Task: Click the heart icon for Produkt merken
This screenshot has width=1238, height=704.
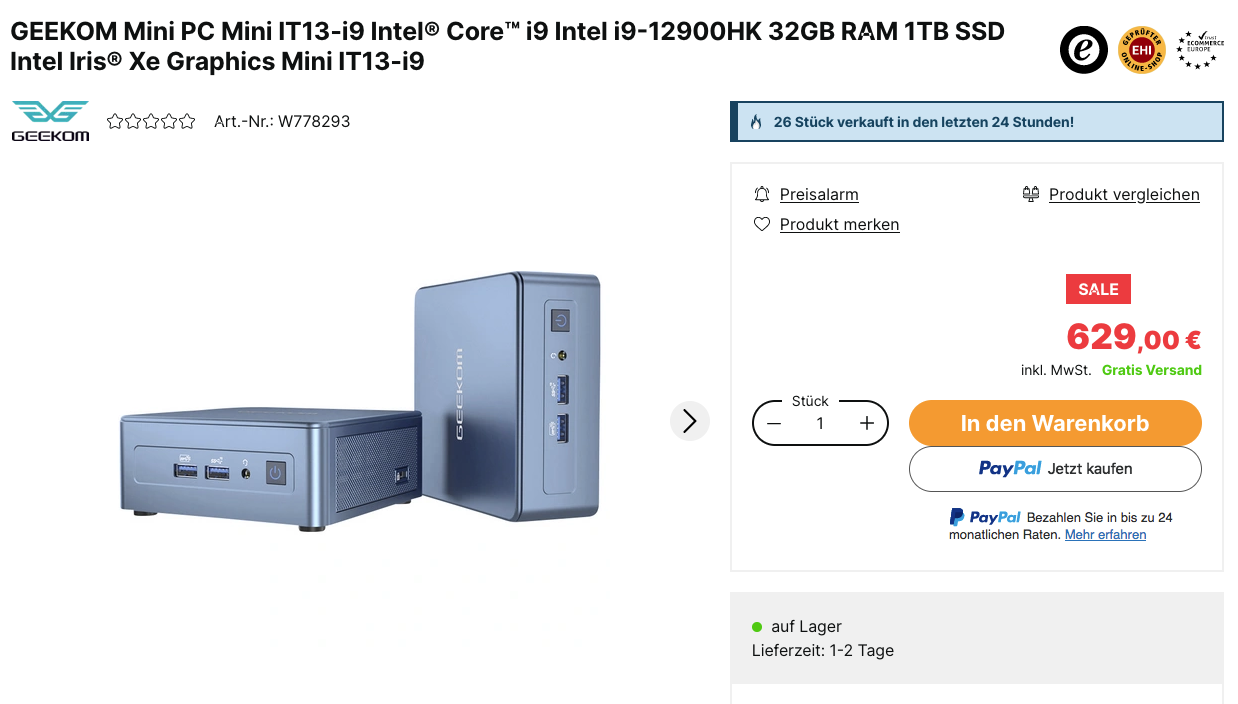Action: [762, 224]
